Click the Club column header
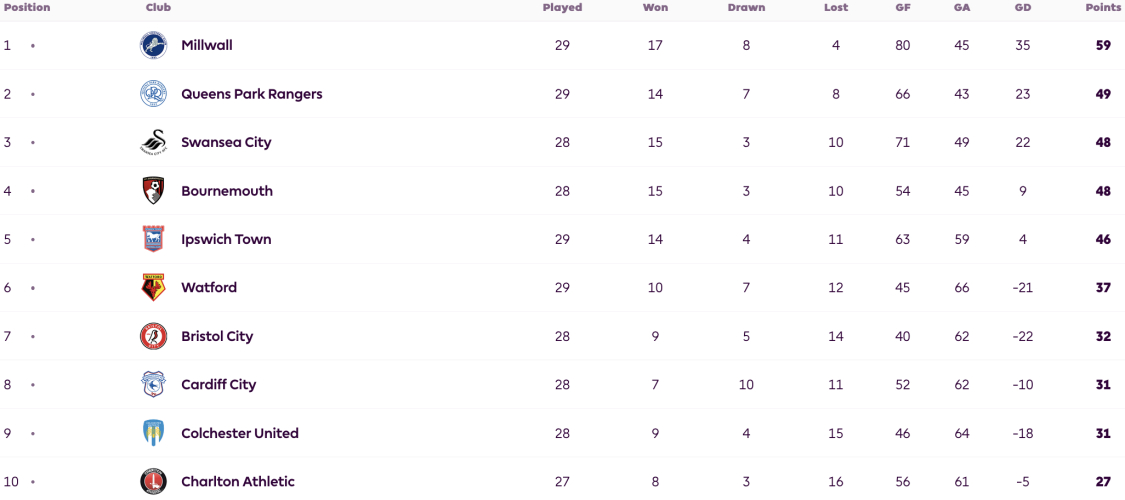 [158, 8]
